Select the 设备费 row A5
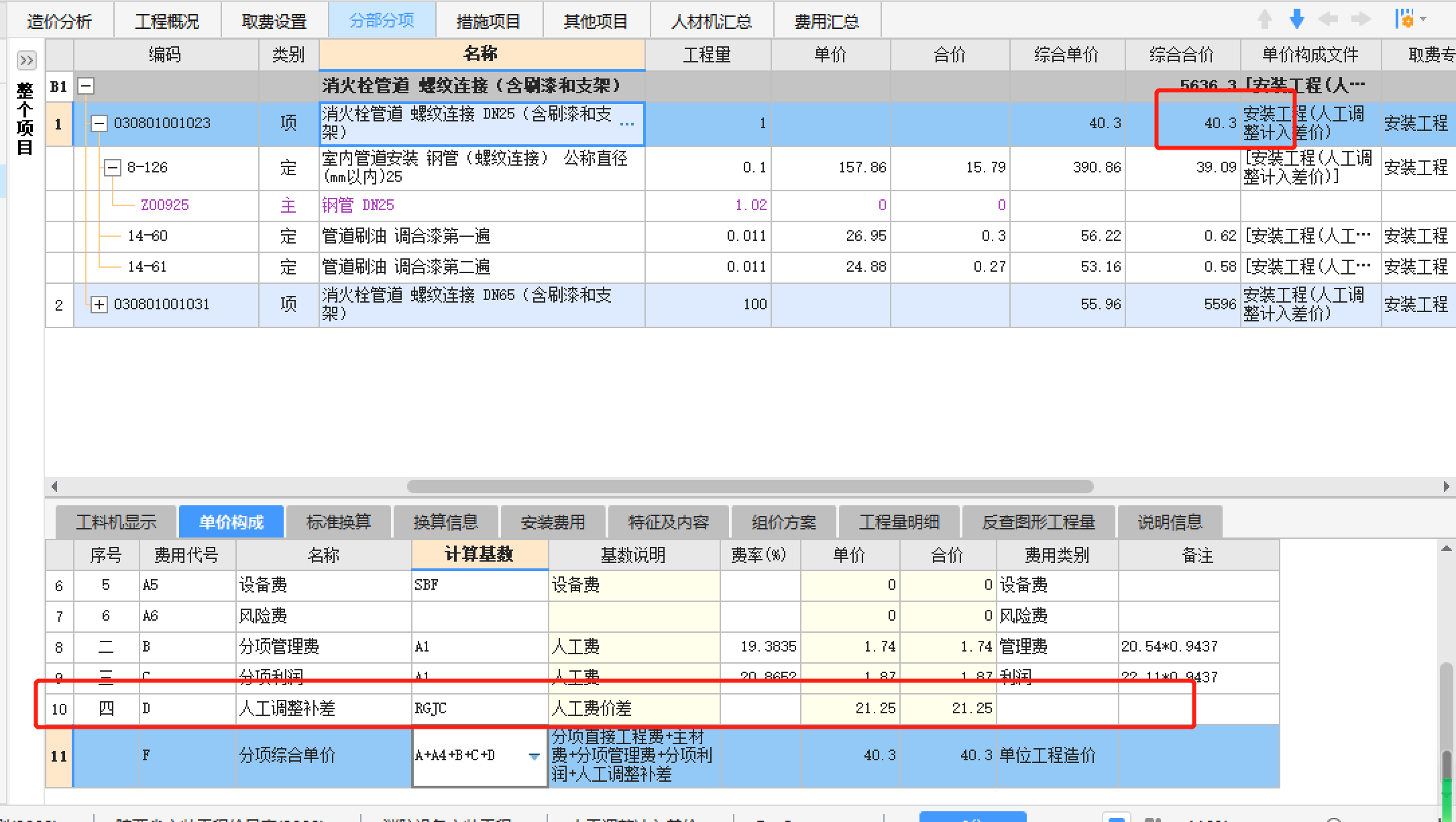1456x822 pixels. (662, 585)
